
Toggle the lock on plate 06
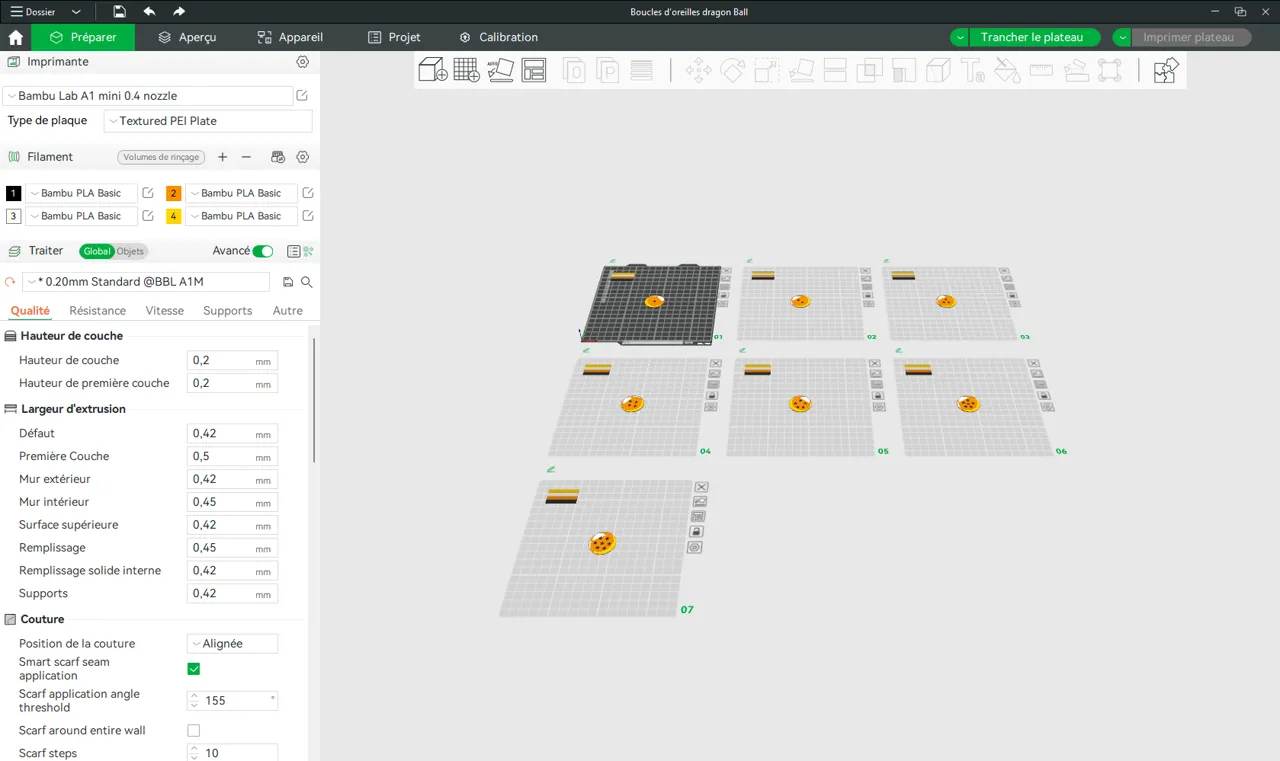point(1044,395)
